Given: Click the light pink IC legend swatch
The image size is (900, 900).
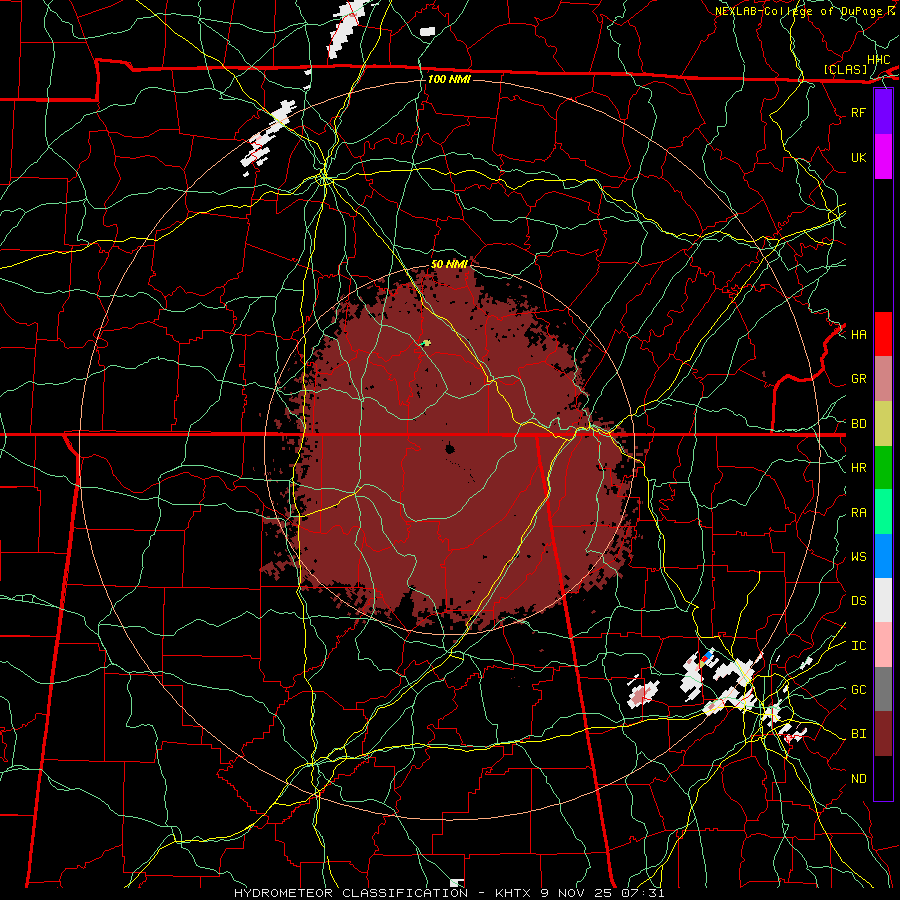Looking at the screenshot, I should (x=883, y=645).
